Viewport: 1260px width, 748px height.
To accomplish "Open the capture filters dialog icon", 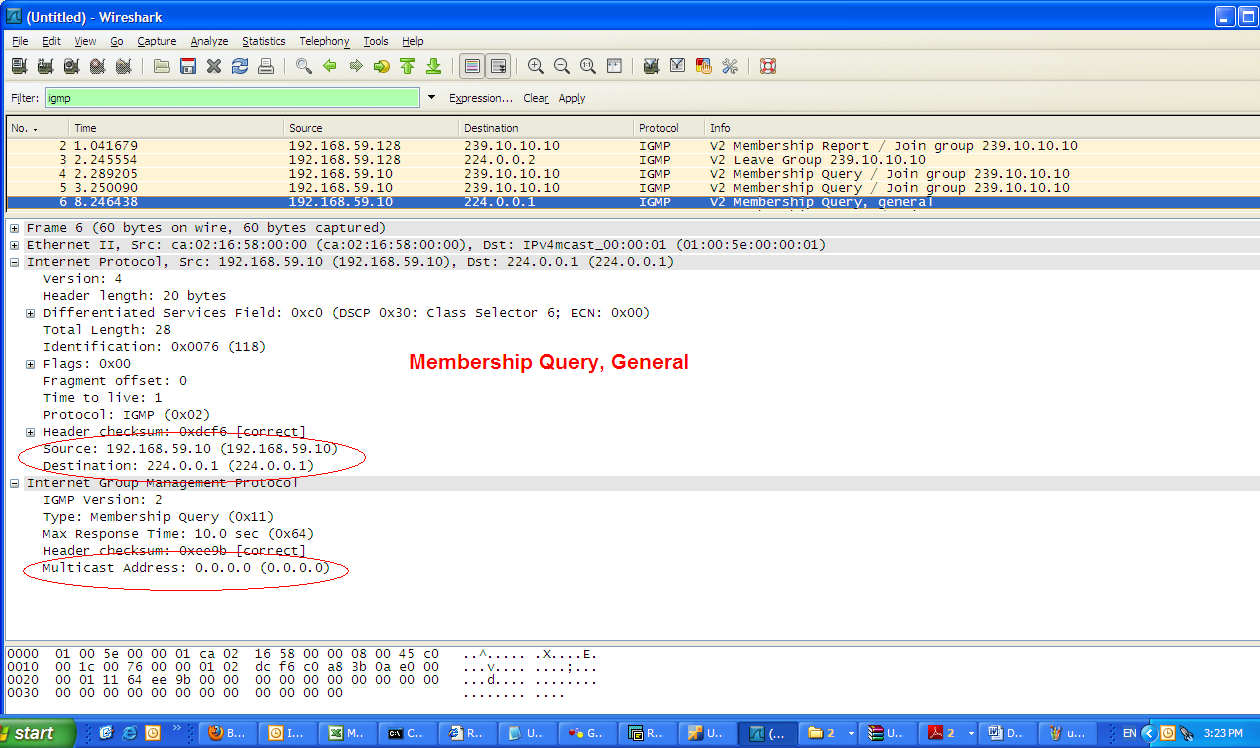I will click(652, 66).
